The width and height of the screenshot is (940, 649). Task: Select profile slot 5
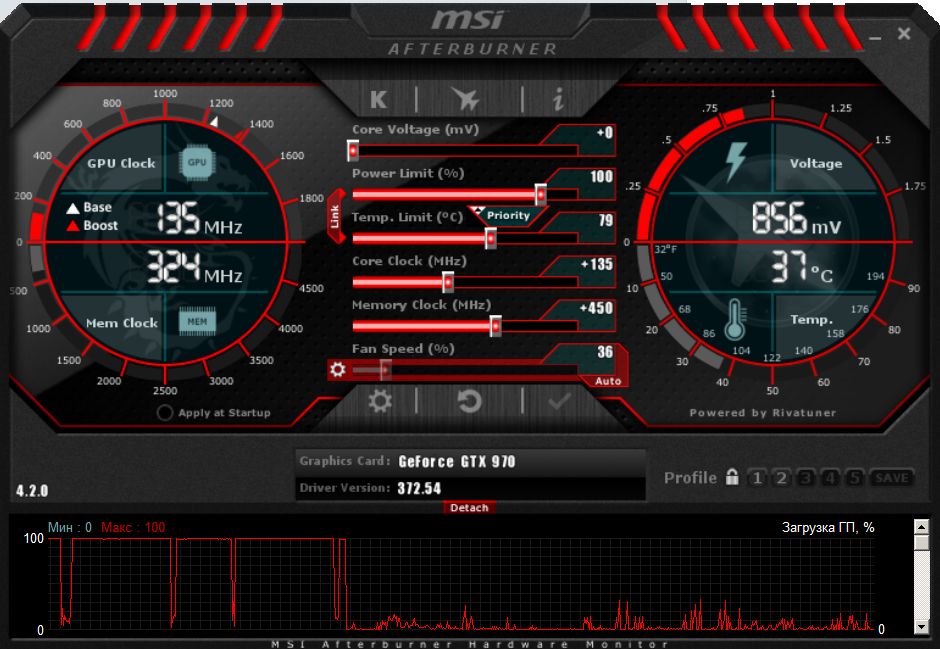(855, 478)
